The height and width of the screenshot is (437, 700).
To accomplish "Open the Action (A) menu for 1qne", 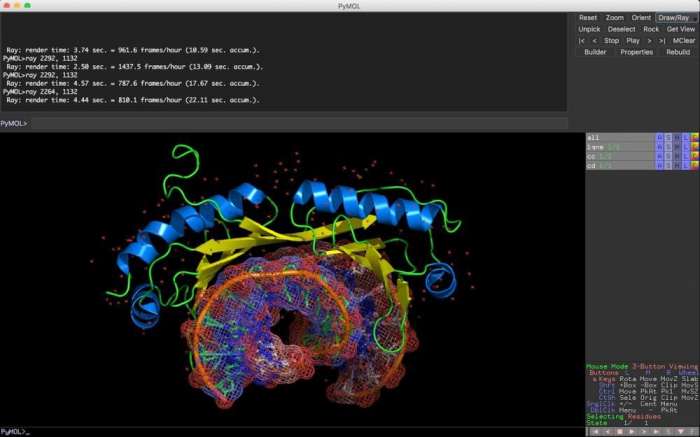I will click(x=659, y=147).
